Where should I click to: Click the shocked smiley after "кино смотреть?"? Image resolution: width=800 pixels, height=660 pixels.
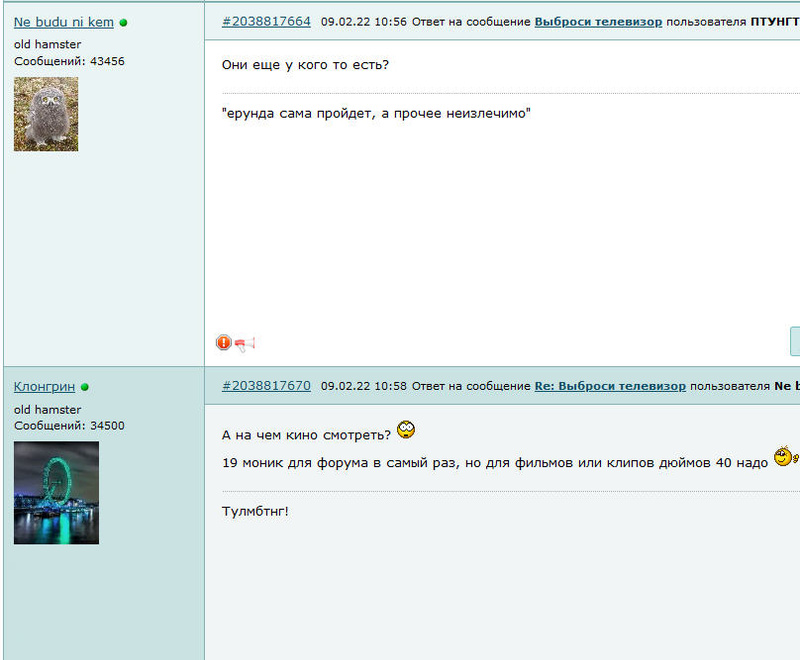[406, 429]
